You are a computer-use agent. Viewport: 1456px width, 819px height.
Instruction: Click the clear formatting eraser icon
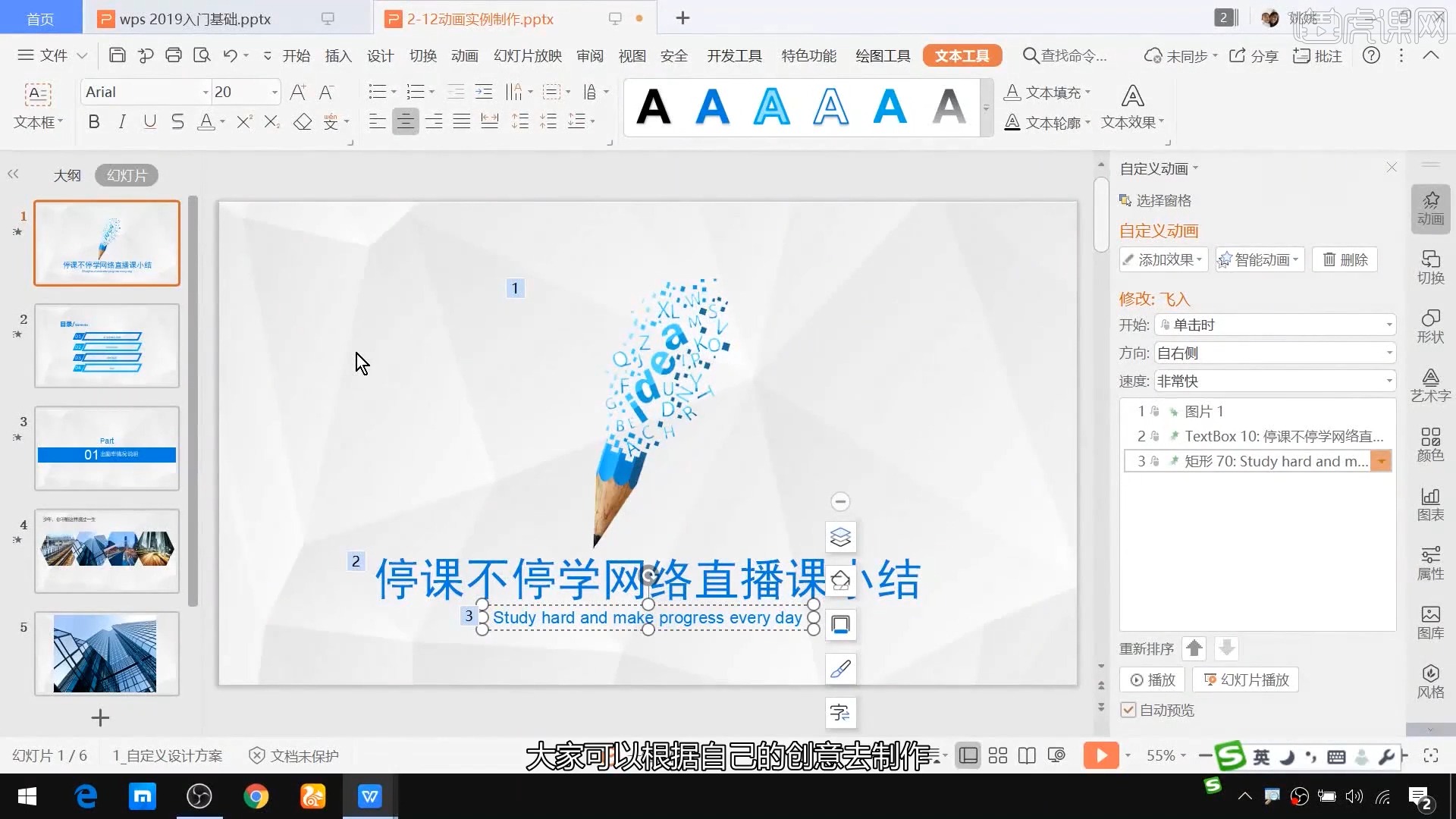303,121
